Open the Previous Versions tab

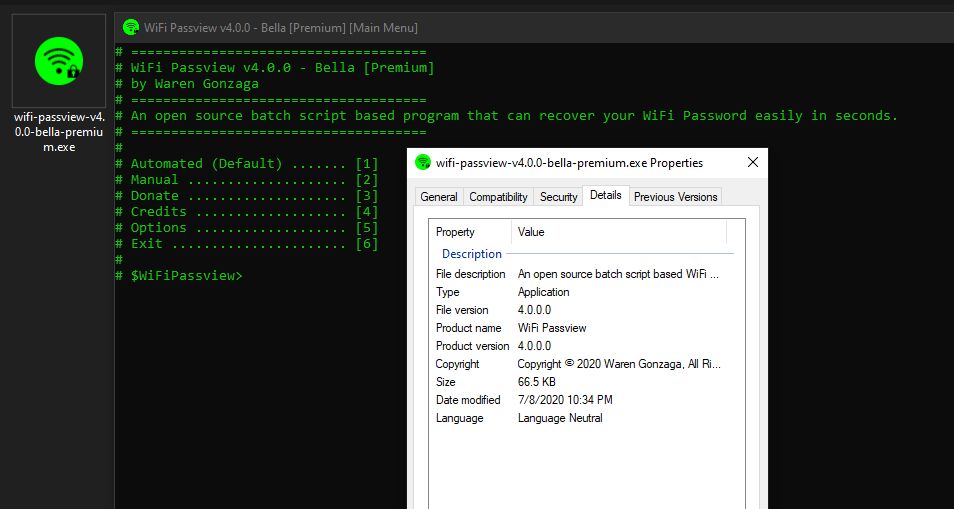click(675, 196)
